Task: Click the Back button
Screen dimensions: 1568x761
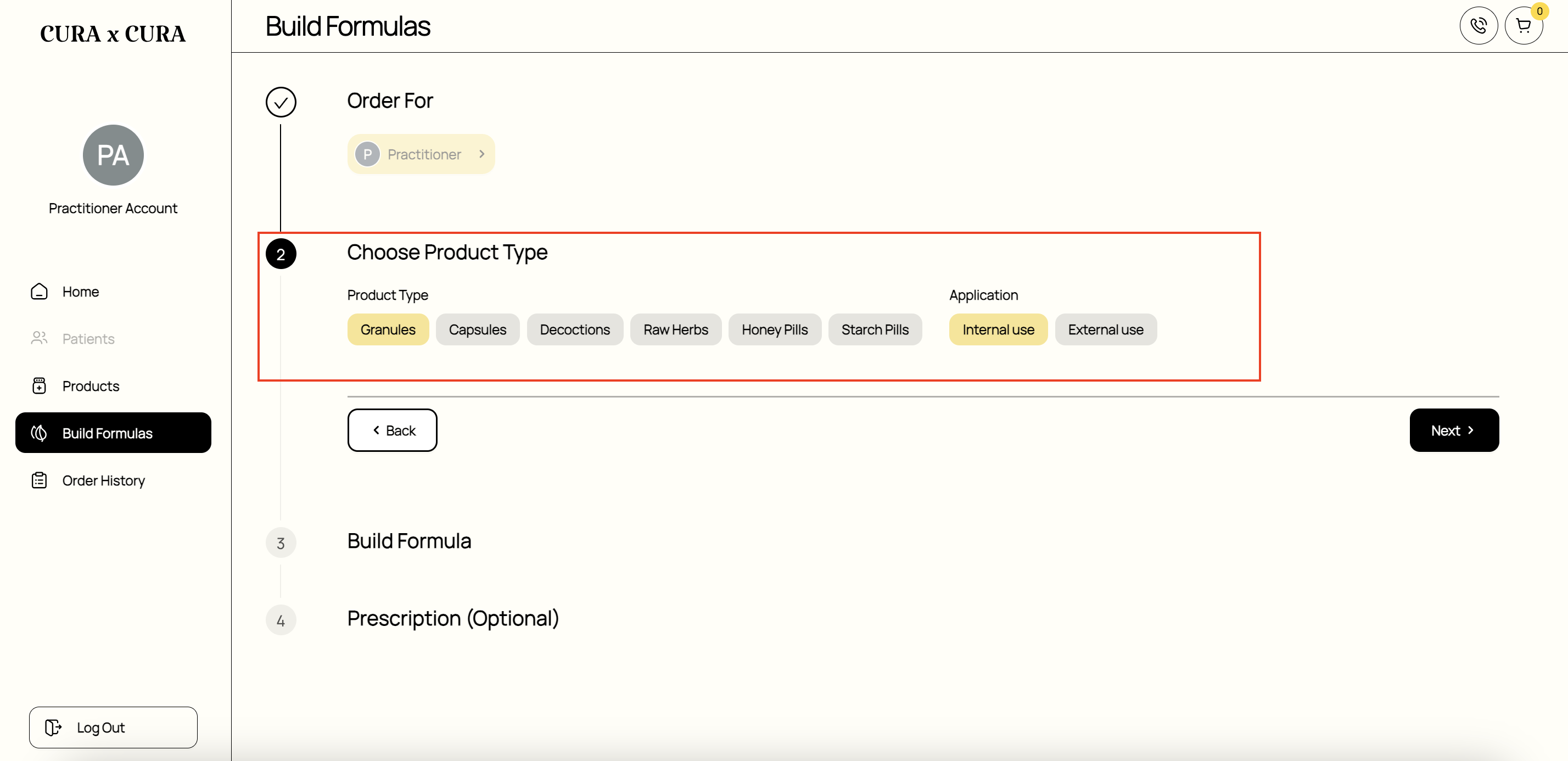Action: tap(392, 430)
